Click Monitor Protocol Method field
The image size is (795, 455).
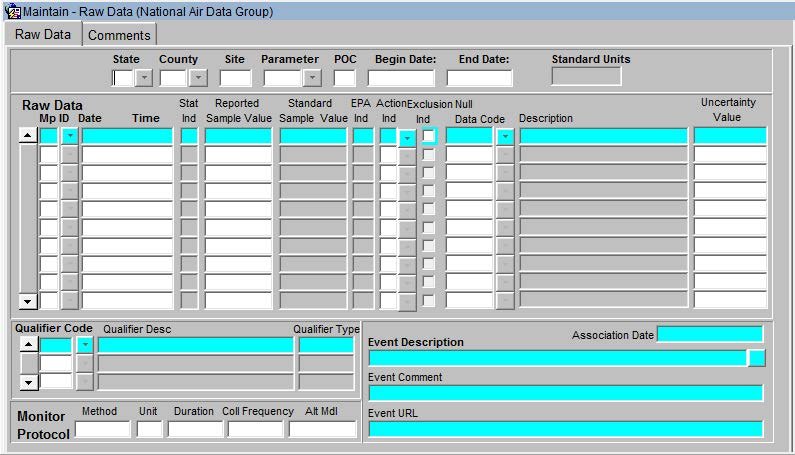[103, 430]
